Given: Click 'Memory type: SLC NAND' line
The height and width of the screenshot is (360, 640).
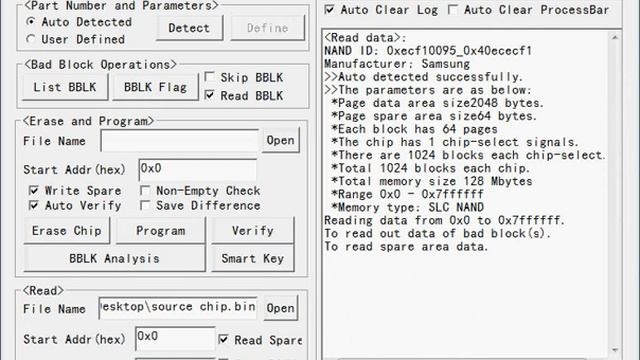Looking at the screenshot, I should pos(407,207).
